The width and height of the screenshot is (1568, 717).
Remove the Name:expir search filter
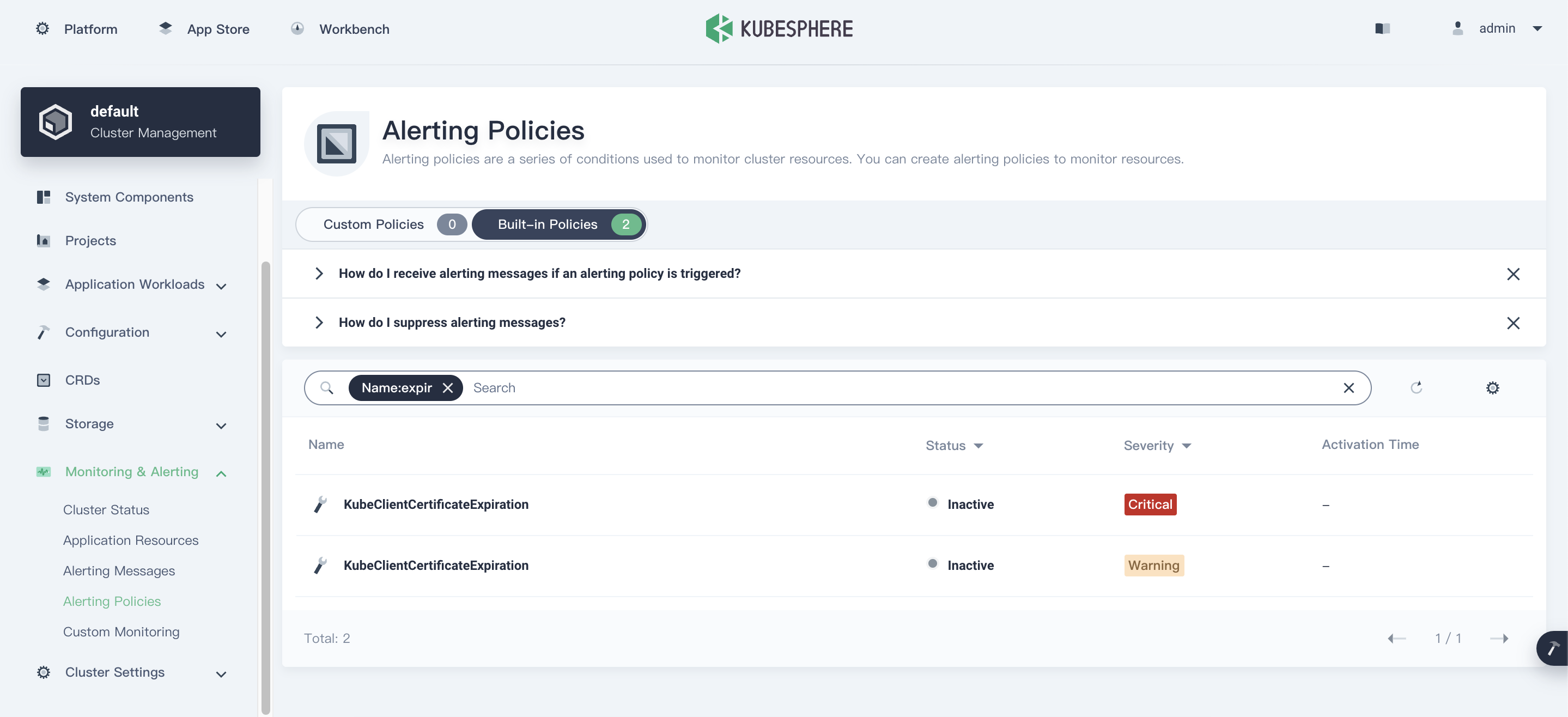[448, 388]
